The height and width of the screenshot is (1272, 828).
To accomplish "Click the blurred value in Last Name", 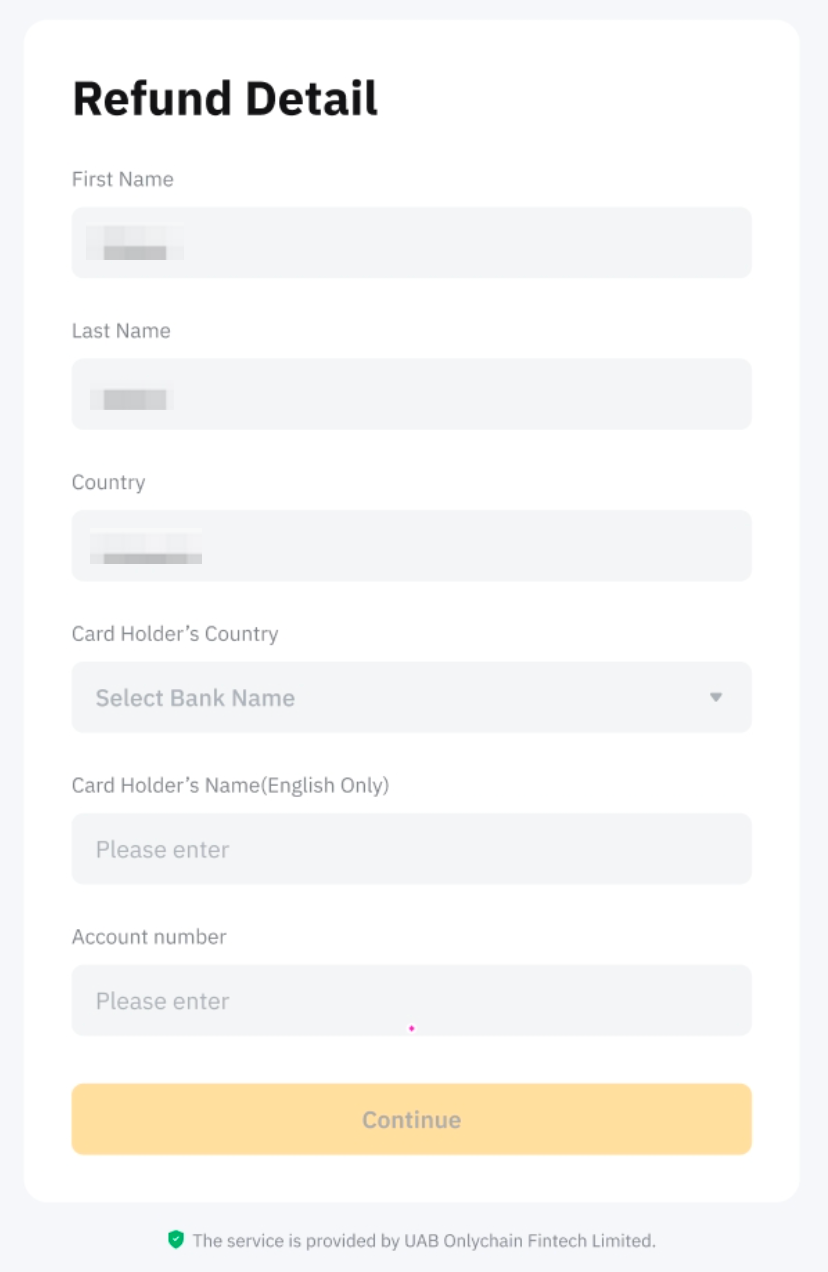I will [x=132, y=399].
